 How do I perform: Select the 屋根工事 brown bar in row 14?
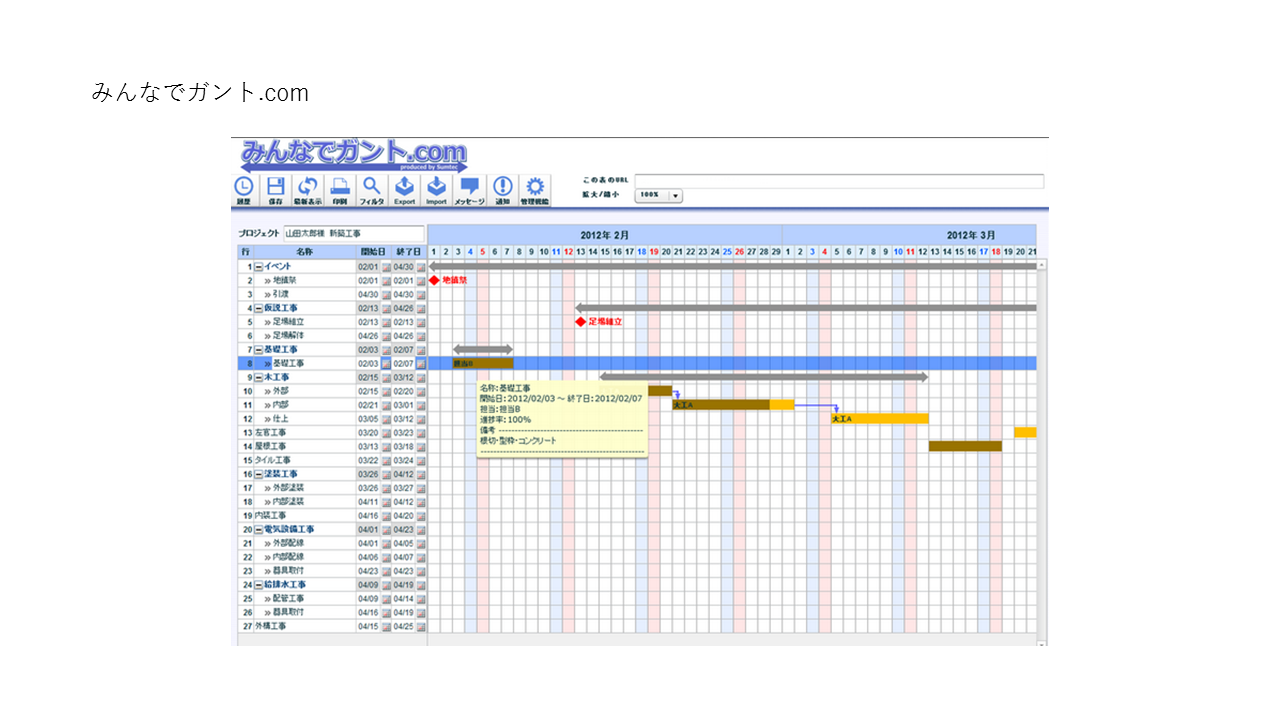965,446
